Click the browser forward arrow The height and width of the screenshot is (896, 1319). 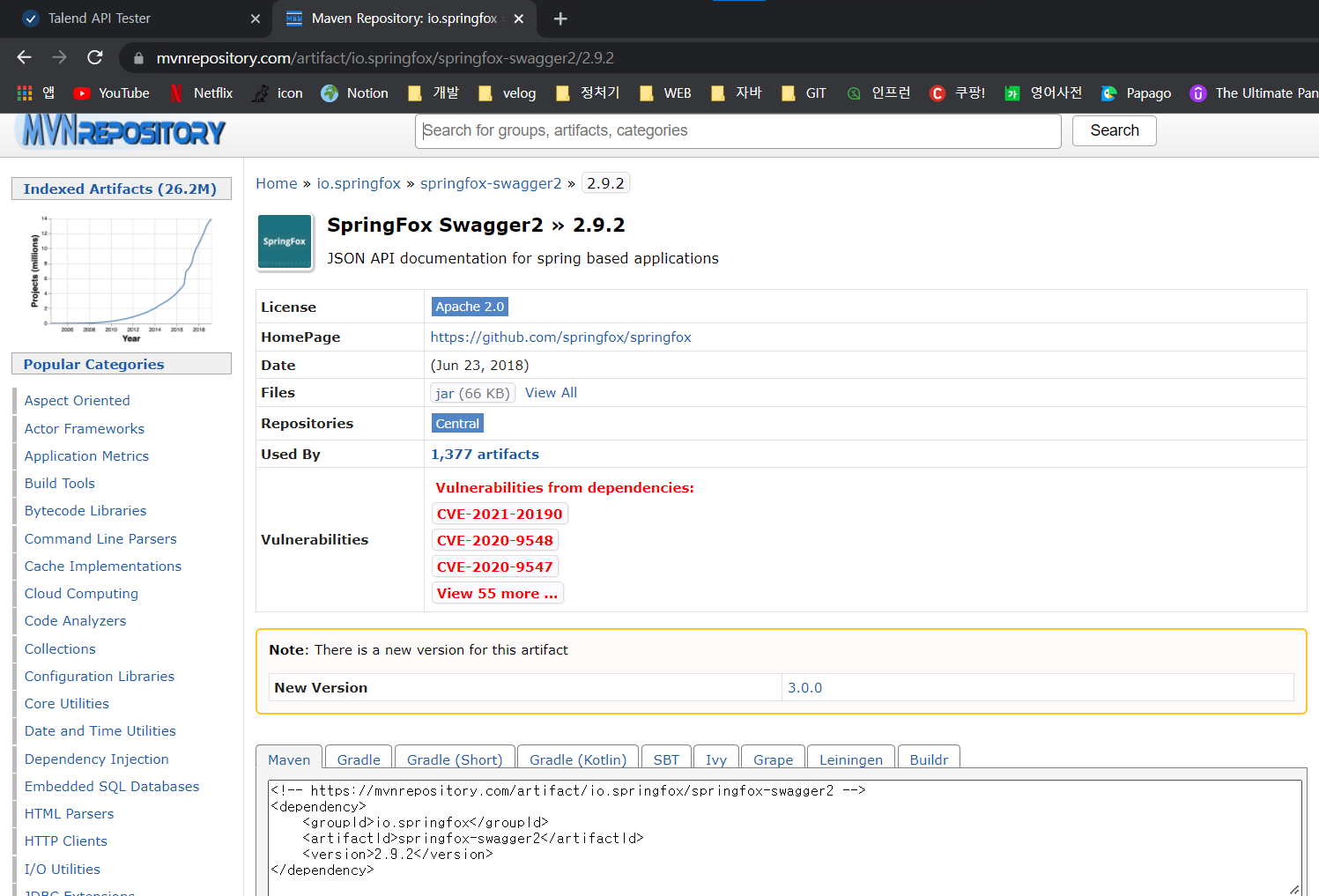59,57
